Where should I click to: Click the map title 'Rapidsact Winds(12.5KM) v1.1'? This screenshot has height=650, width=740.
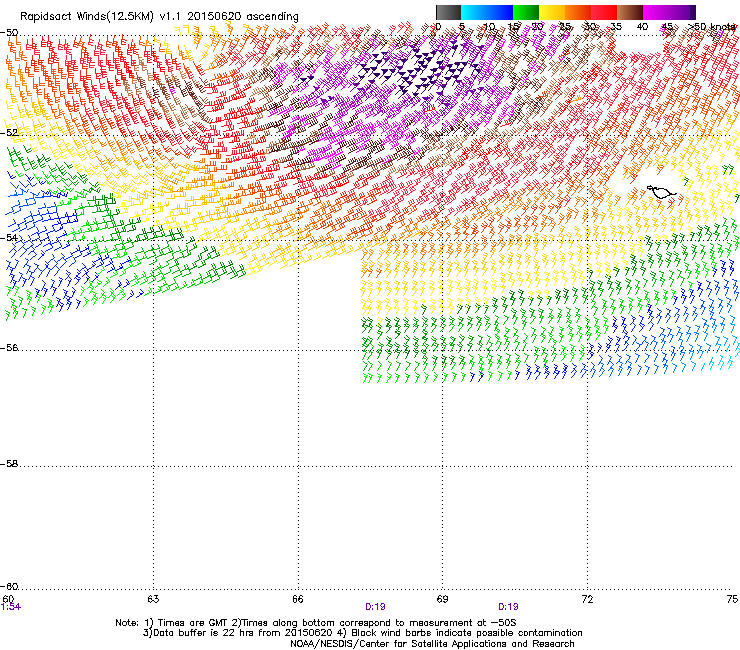[100, 17]
